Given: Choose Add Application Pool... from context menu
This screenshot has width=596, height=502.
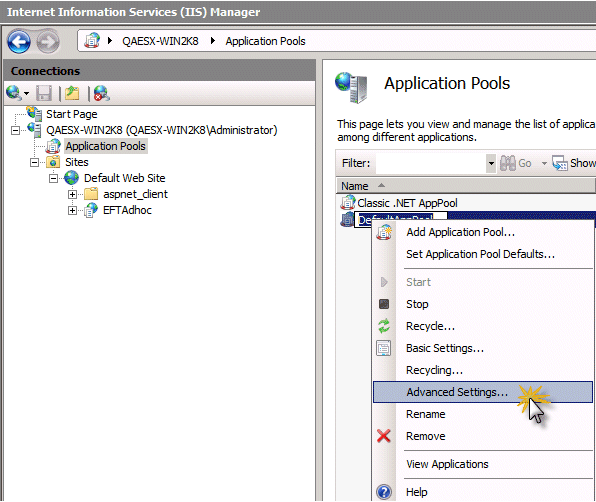Looking at the screenshot, I should (483, 232).
